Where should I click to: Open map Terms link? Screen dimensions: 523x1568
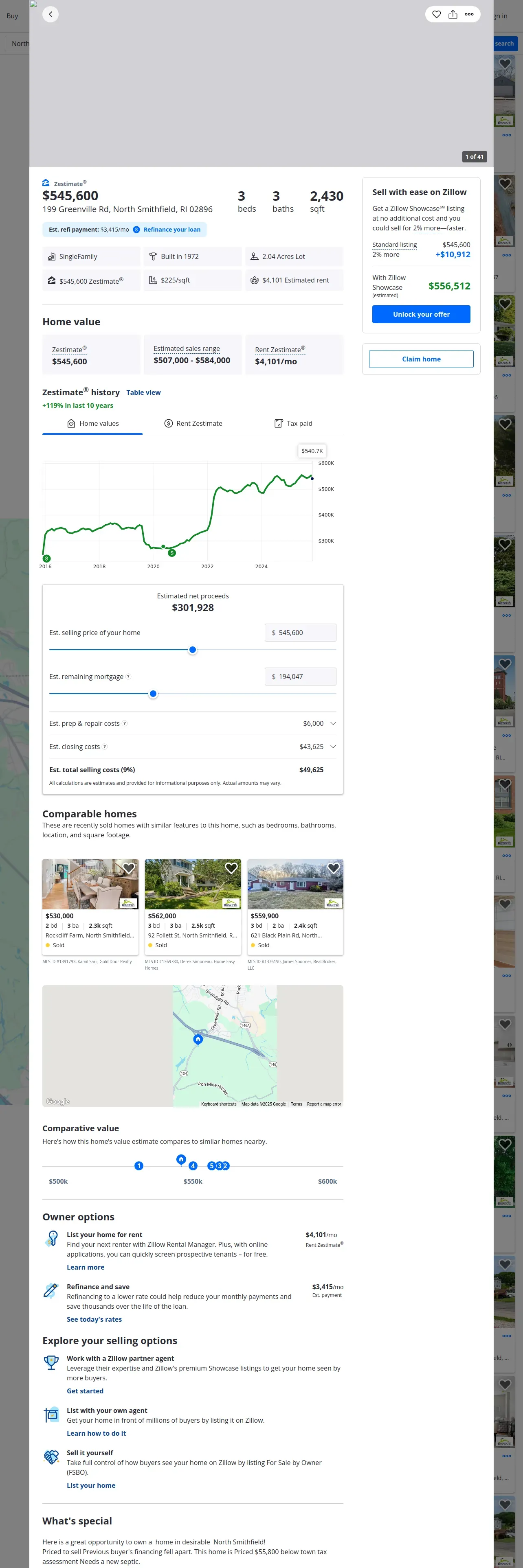[x=297, y=1104]
